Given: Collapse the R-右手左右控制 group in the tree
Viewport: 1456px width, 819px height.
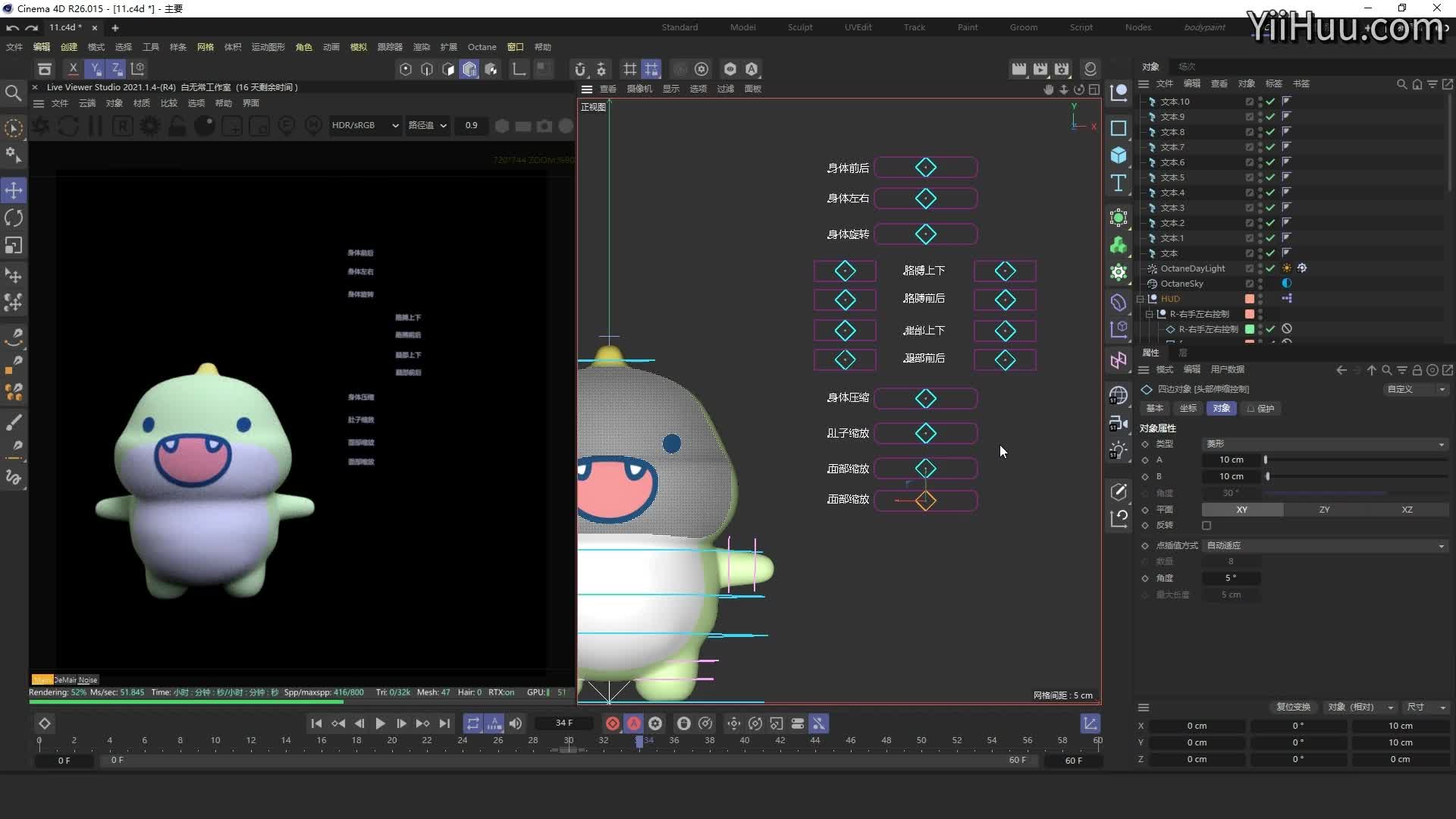Looking at the screenshot, I should pyautogui.click(x=1149, y=314).
